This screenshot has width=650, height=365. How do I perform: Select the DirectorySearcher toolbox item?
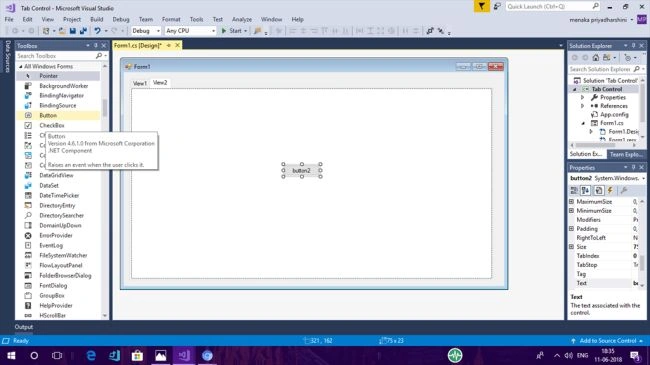58,216
